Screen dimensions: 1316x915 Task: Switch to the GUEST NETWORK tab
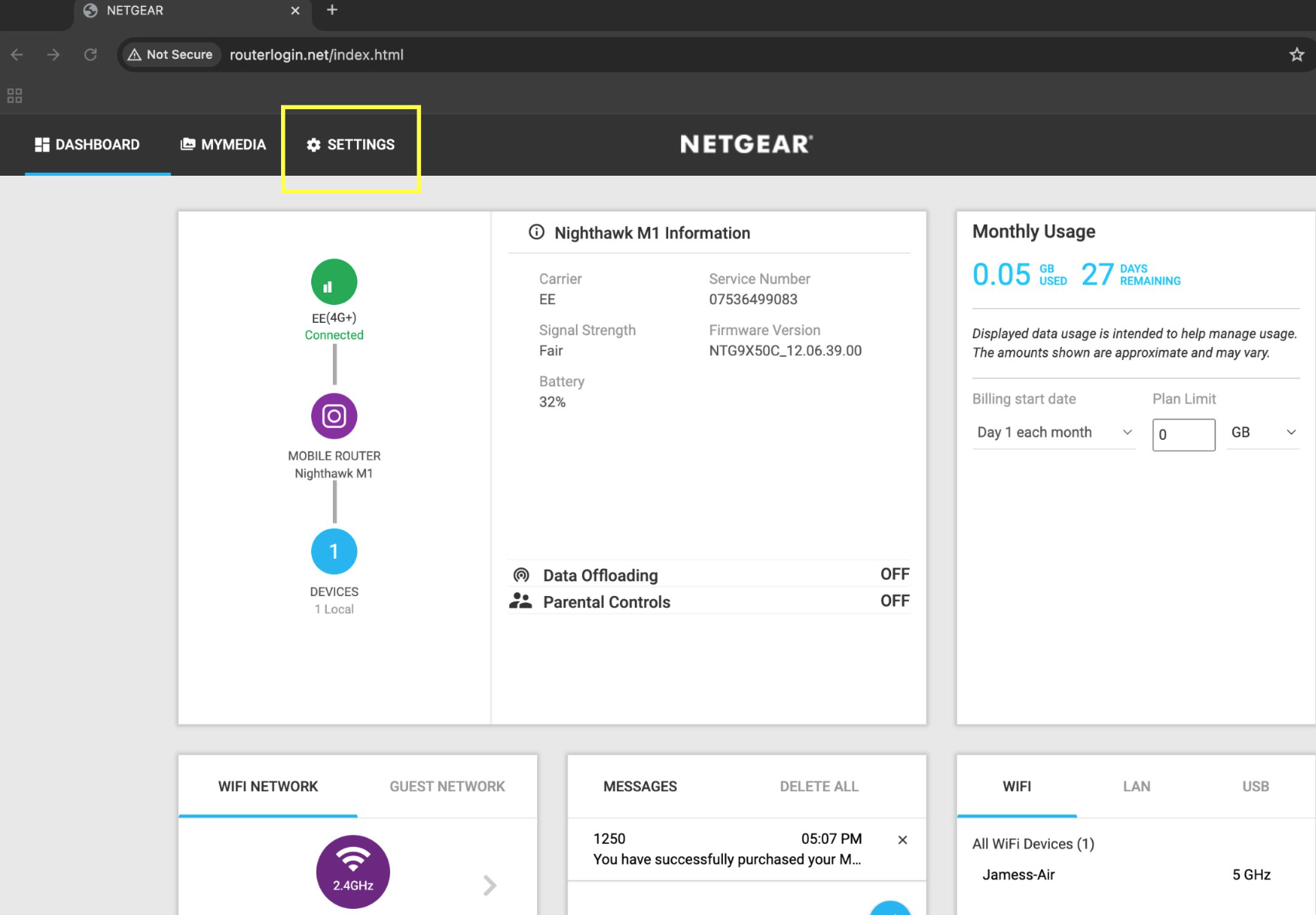tap(447, 786)
